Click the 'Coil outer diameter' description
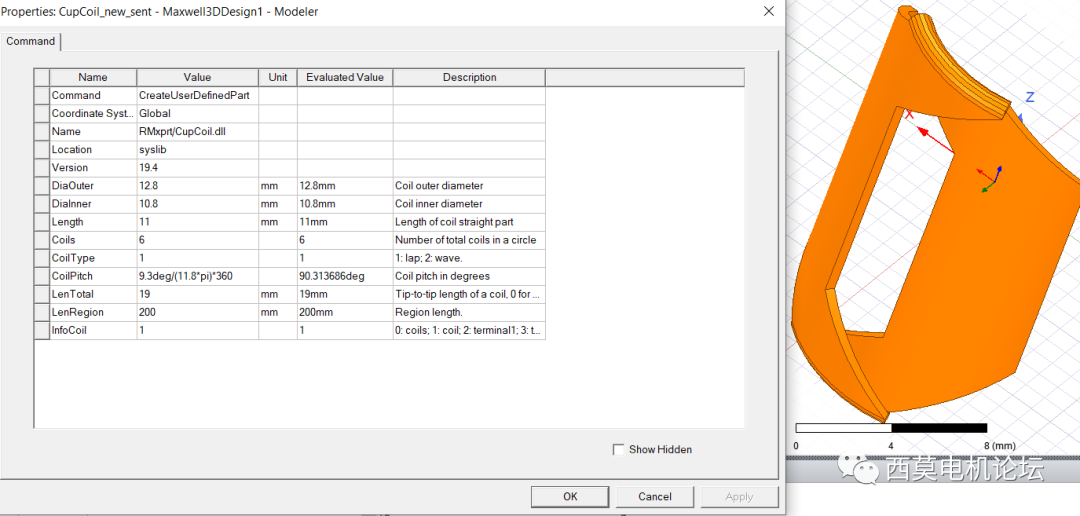The height and width of the screenshot is (516, 1080). [x=469, y=186]
